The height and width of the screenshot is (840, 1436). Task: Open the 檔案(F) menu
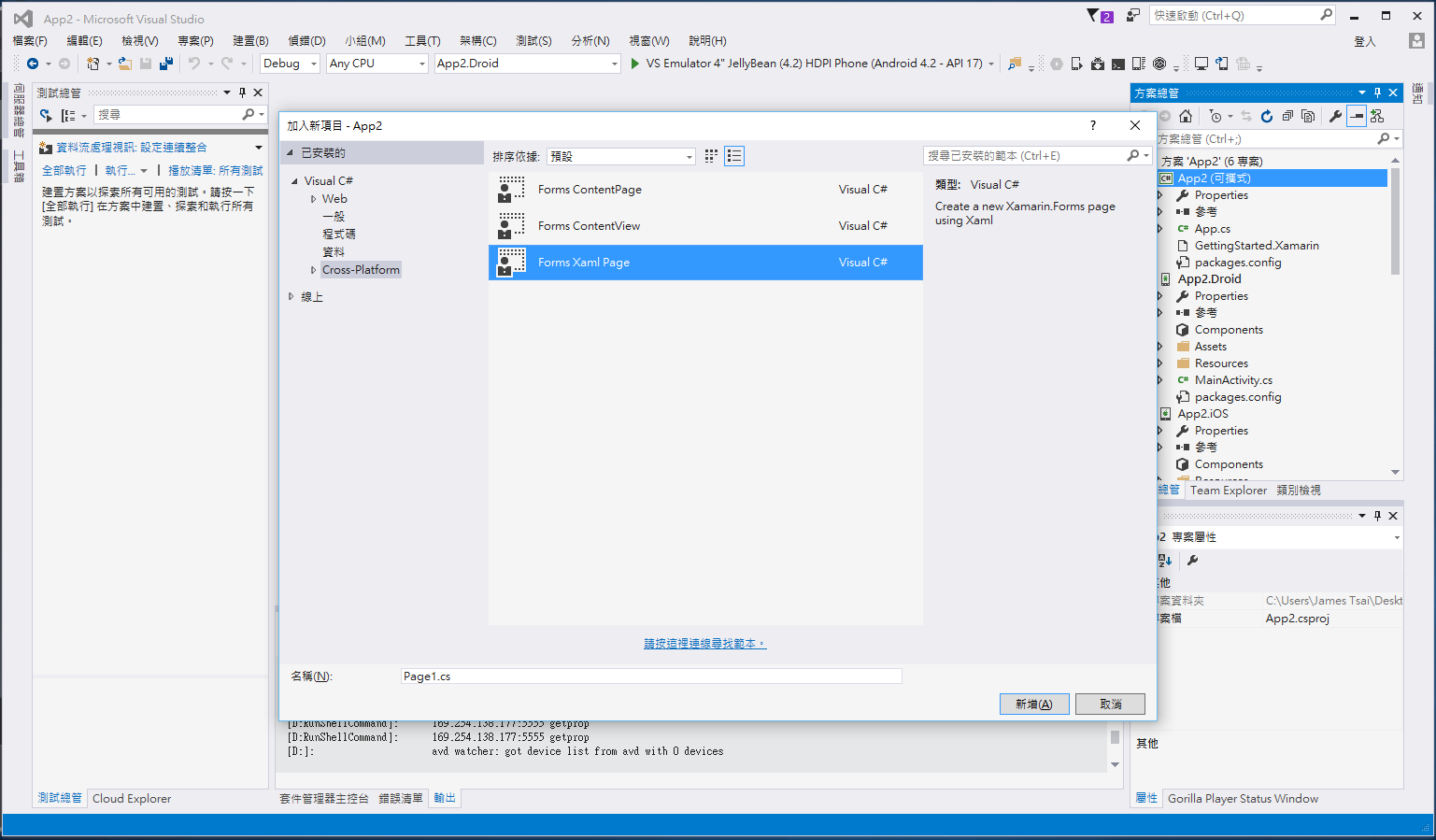pos(30,41)
